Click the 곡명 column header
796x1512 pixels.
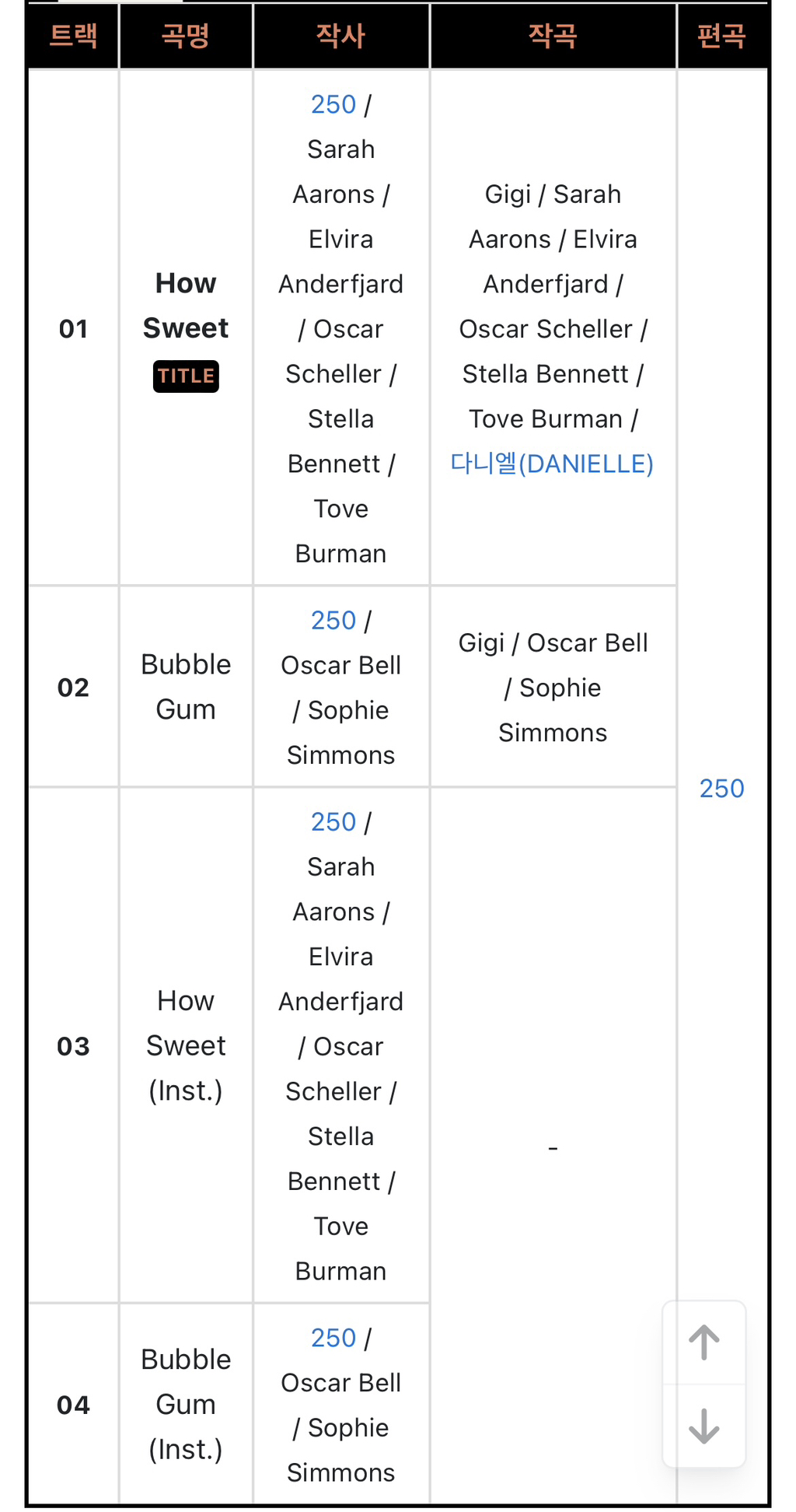(186, 36)
